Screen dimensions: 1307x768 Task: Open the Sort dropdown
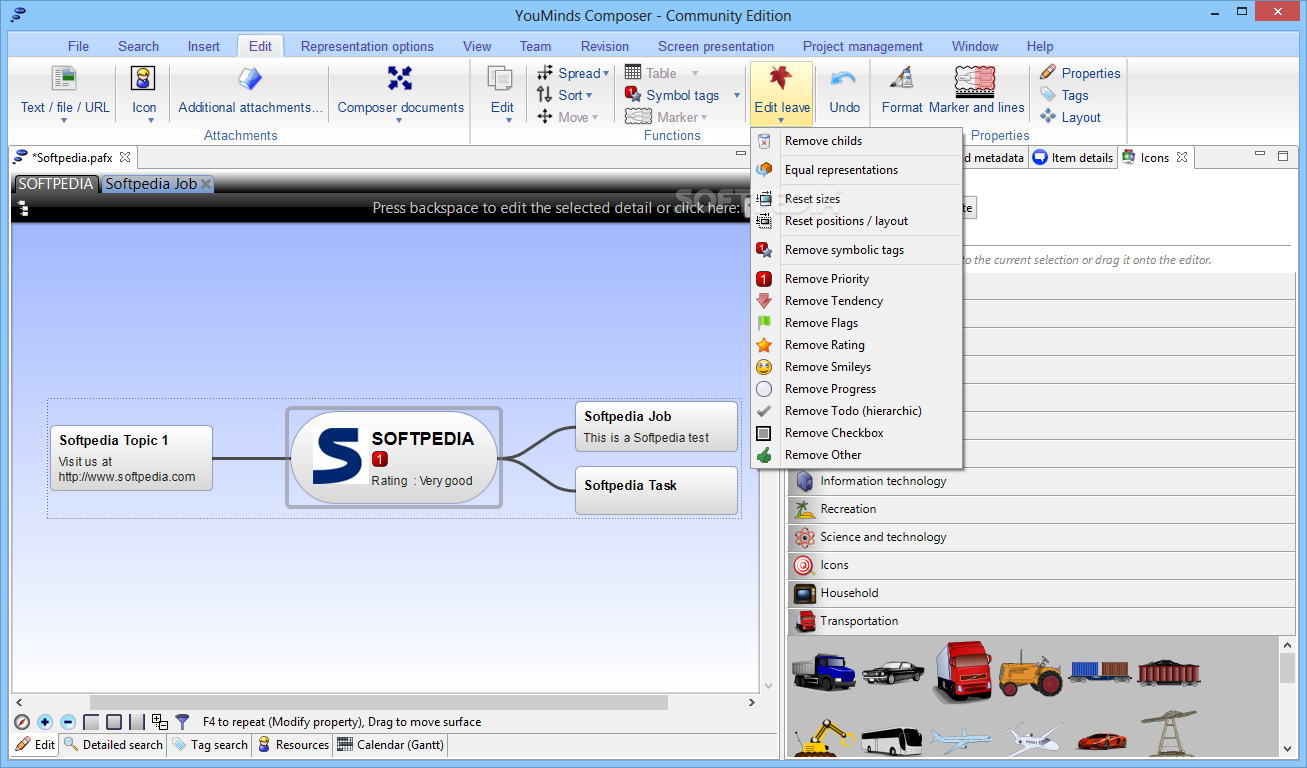point(565,95)
